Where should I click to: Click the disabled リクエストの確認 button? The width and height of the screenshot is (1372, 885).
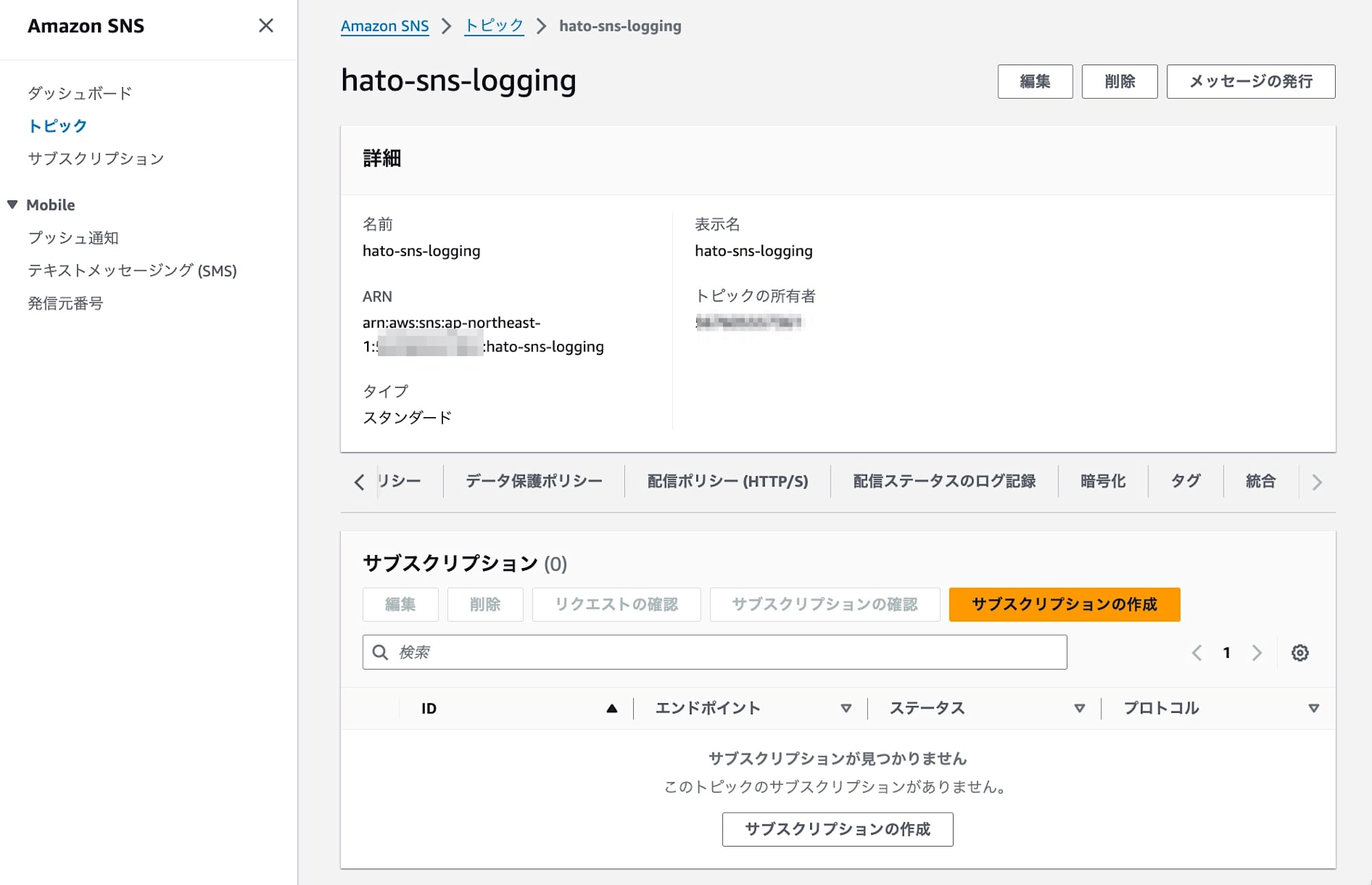click(x=616, y=604)
